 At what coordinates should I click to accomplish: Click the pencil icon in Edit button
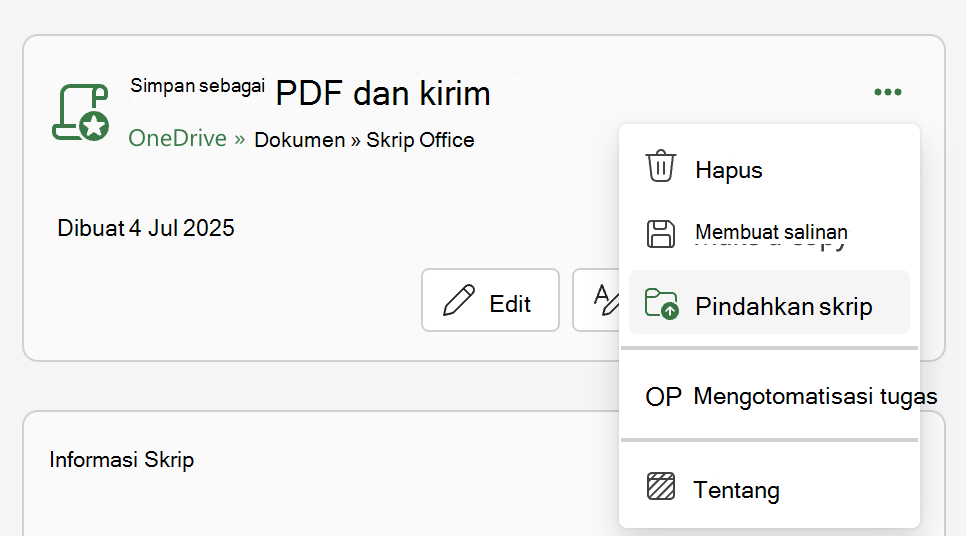tap(459, 300)
